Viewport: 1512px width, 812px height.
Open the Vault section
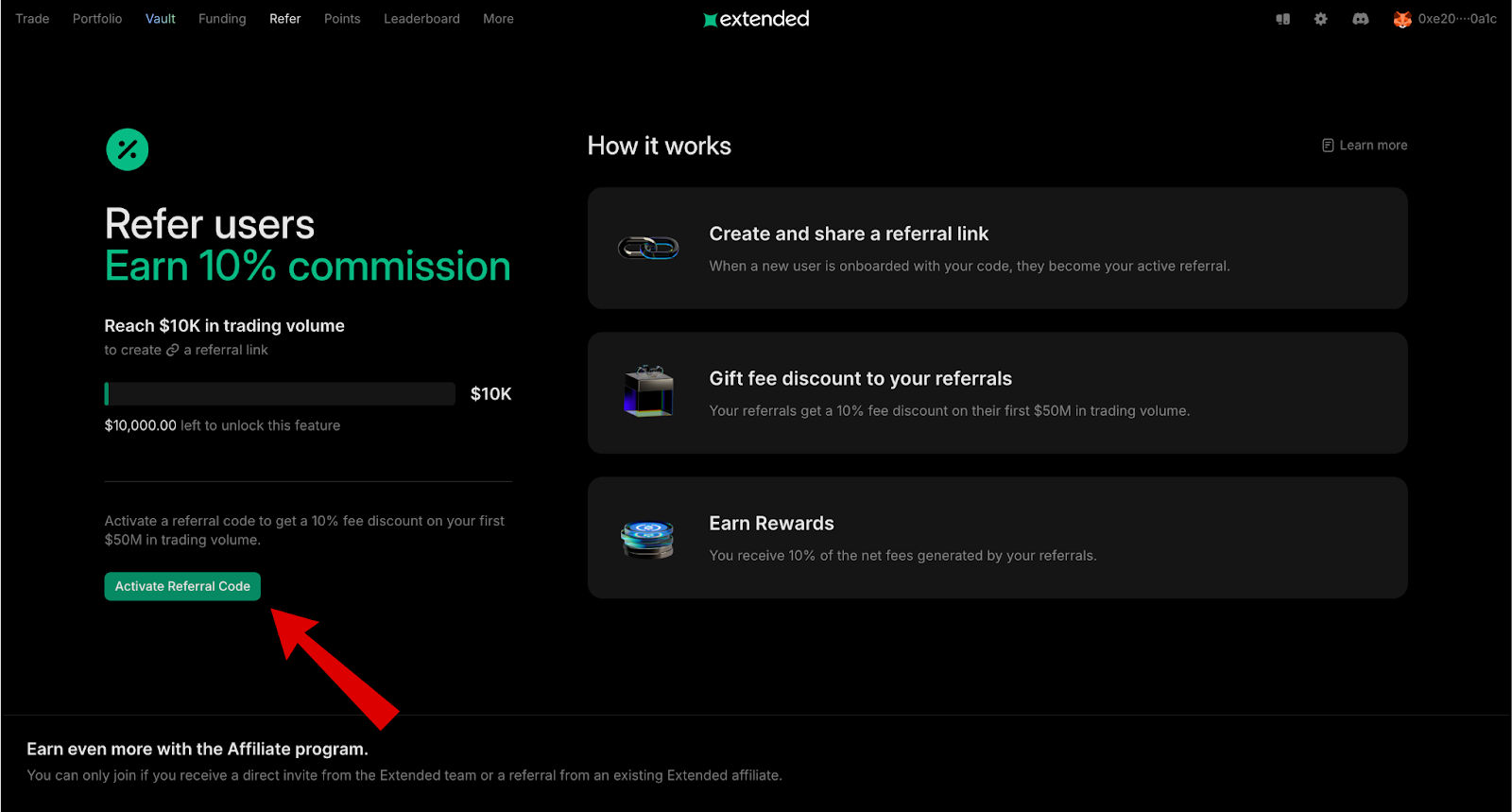pyautogui.click(x=161, y=19)
